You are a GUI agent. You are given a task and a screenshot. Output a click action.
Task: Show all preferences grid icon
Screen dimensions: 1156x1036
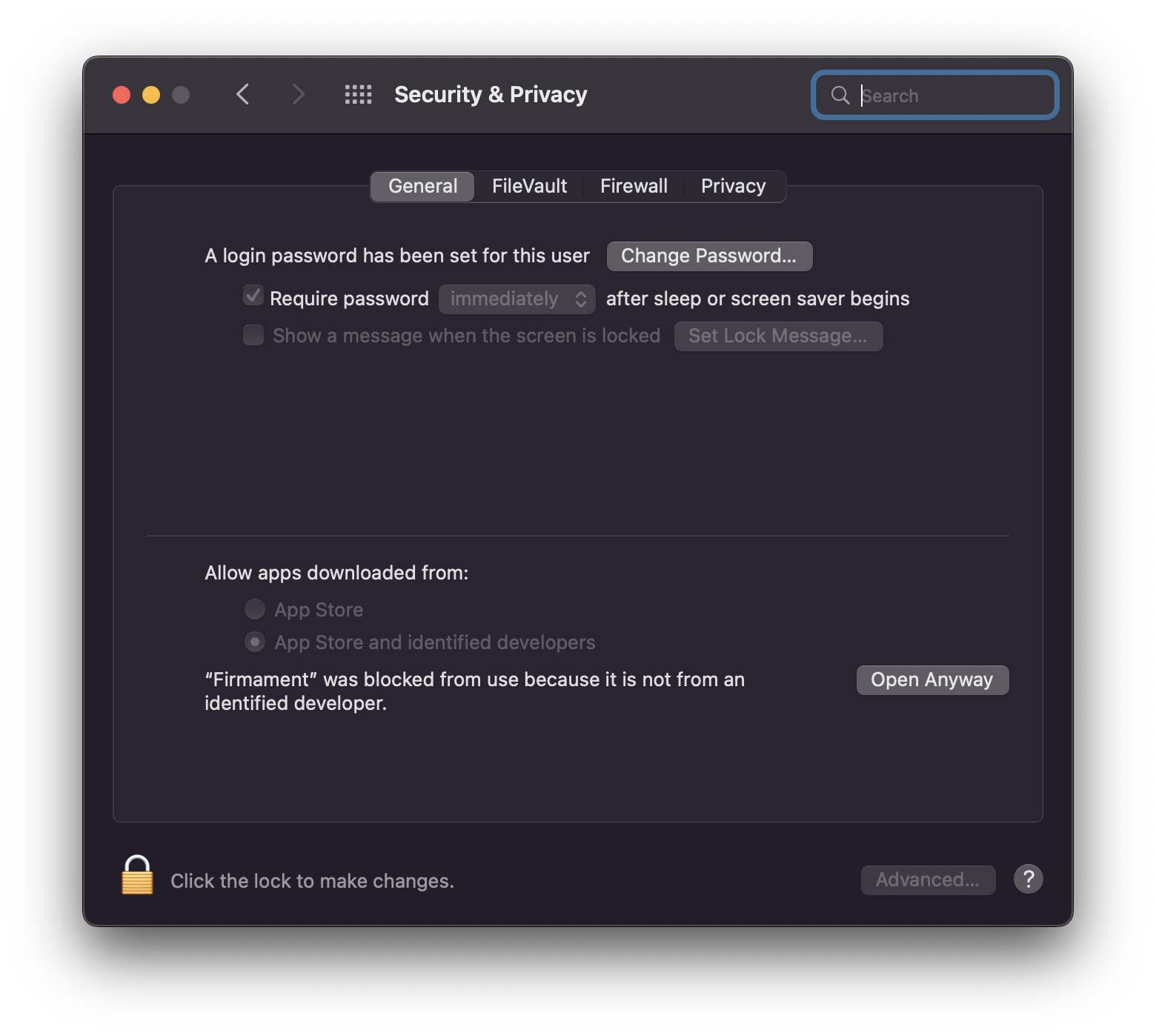tap(359, 95)
